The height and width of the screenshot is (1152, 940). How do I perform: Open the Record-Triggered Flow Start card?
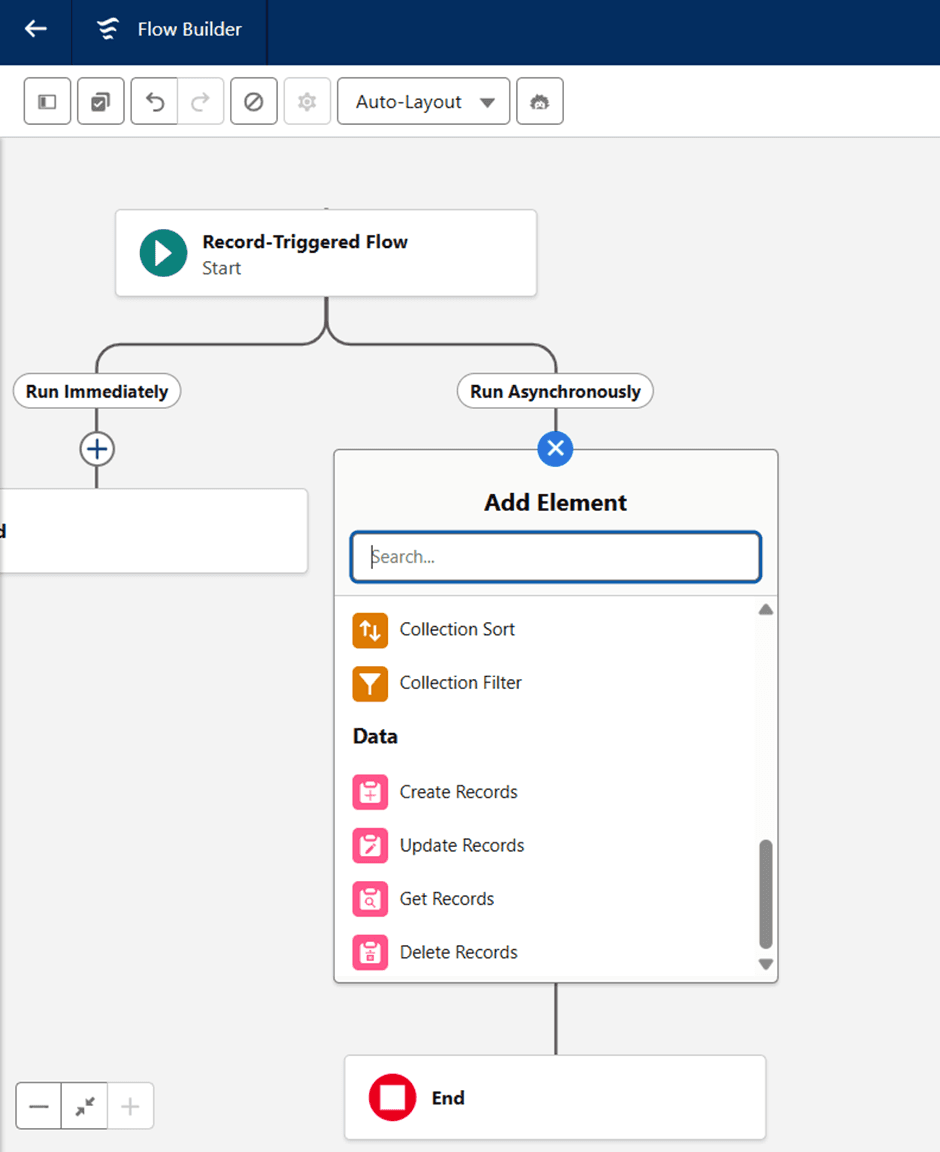(326, 253)
